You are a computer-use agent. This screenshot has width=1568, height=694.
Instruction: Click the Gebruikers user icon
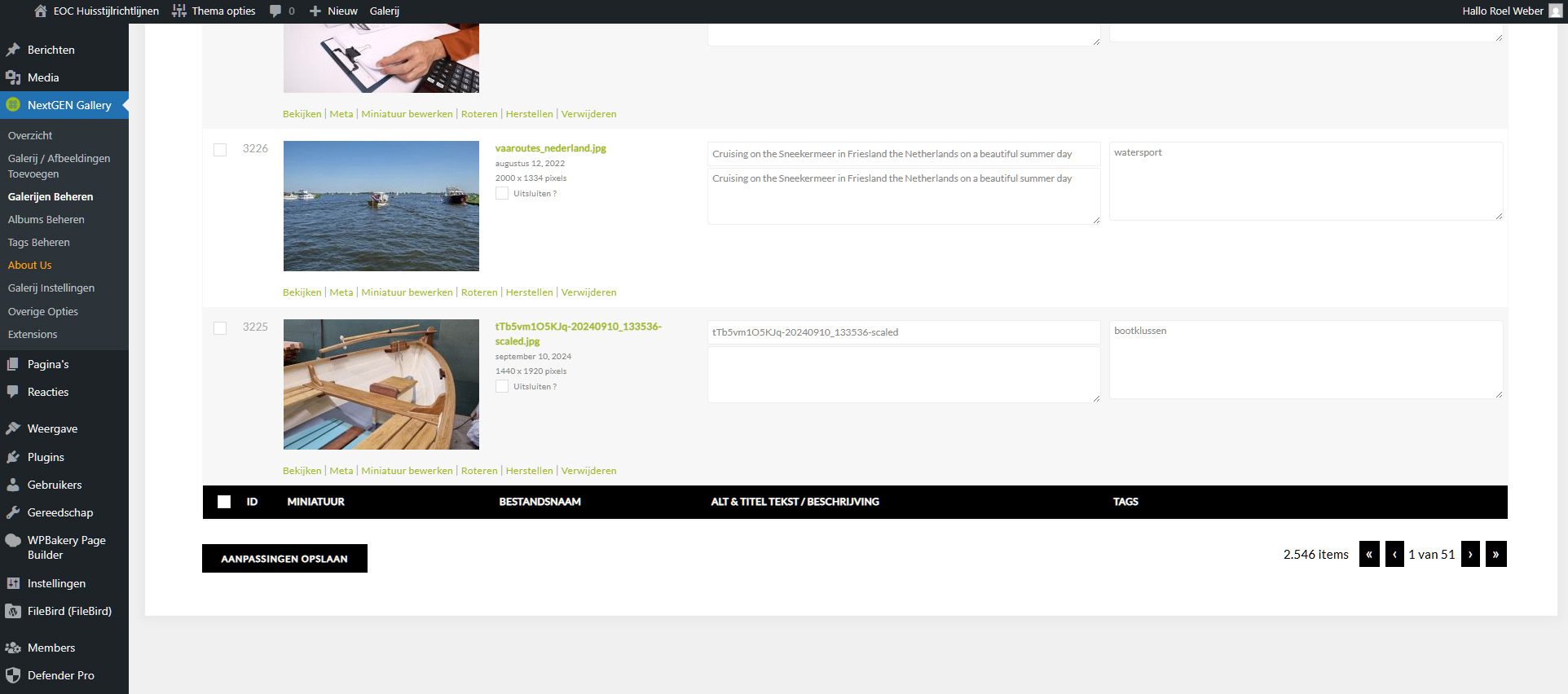coord(13,485)
